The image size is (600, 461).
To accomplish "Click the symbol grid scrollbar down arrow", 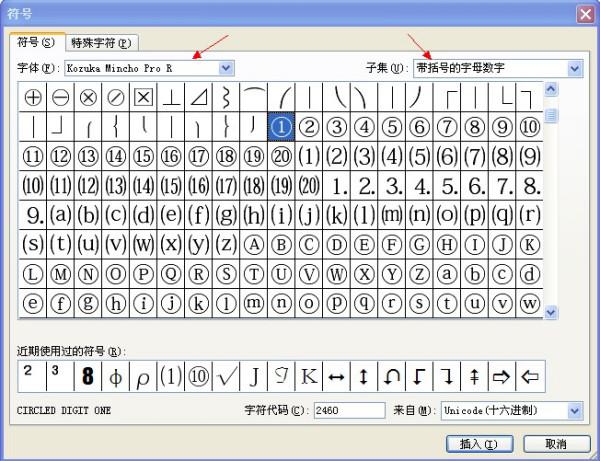I will click(x=551, y=313).
